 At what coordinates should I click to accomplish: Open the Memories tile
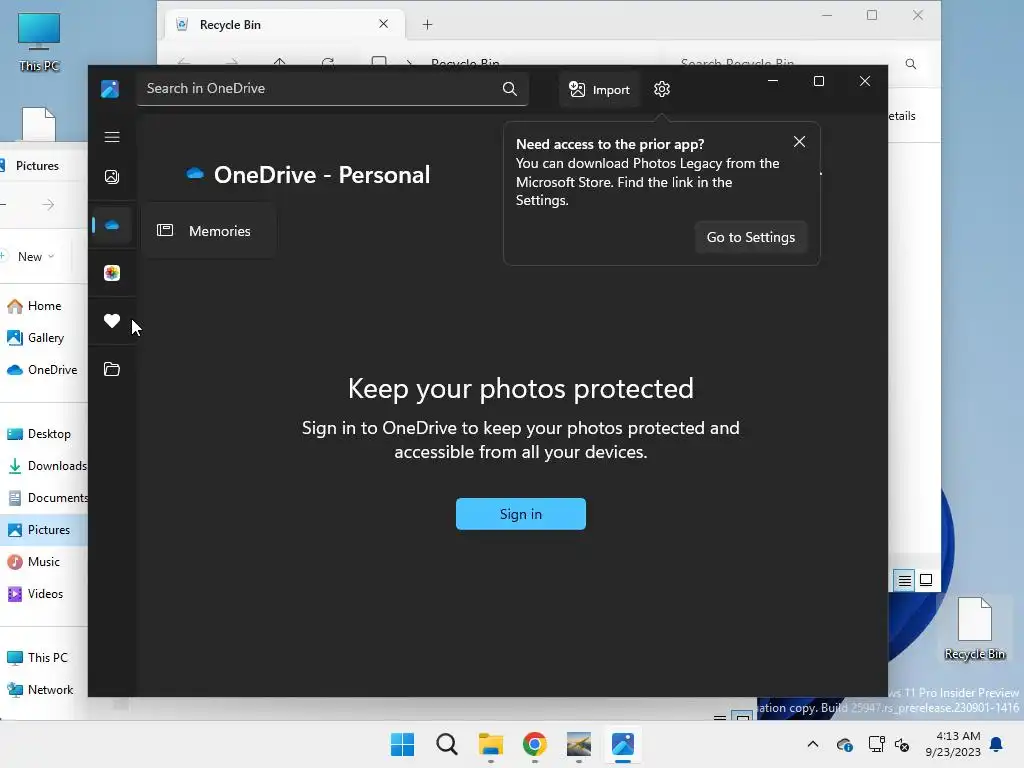click(x=208, y=231)
